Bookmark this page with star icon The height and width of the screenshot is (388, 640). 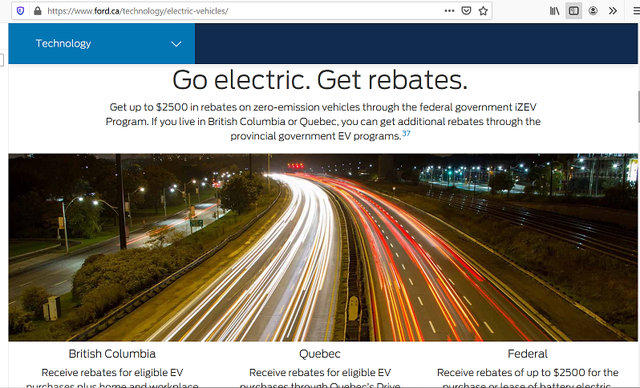click(x=483, y=11)
